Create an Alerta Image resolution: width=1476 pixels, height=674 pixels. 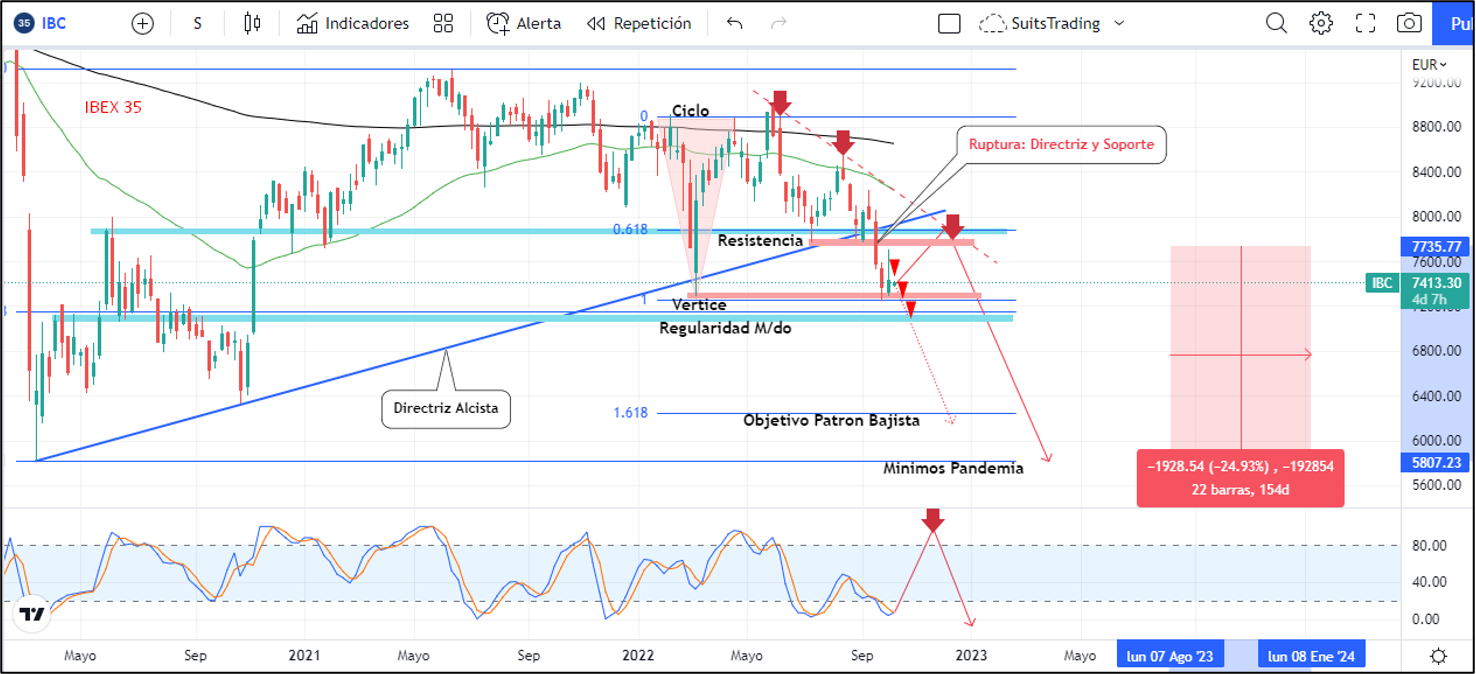coord(524,23)
